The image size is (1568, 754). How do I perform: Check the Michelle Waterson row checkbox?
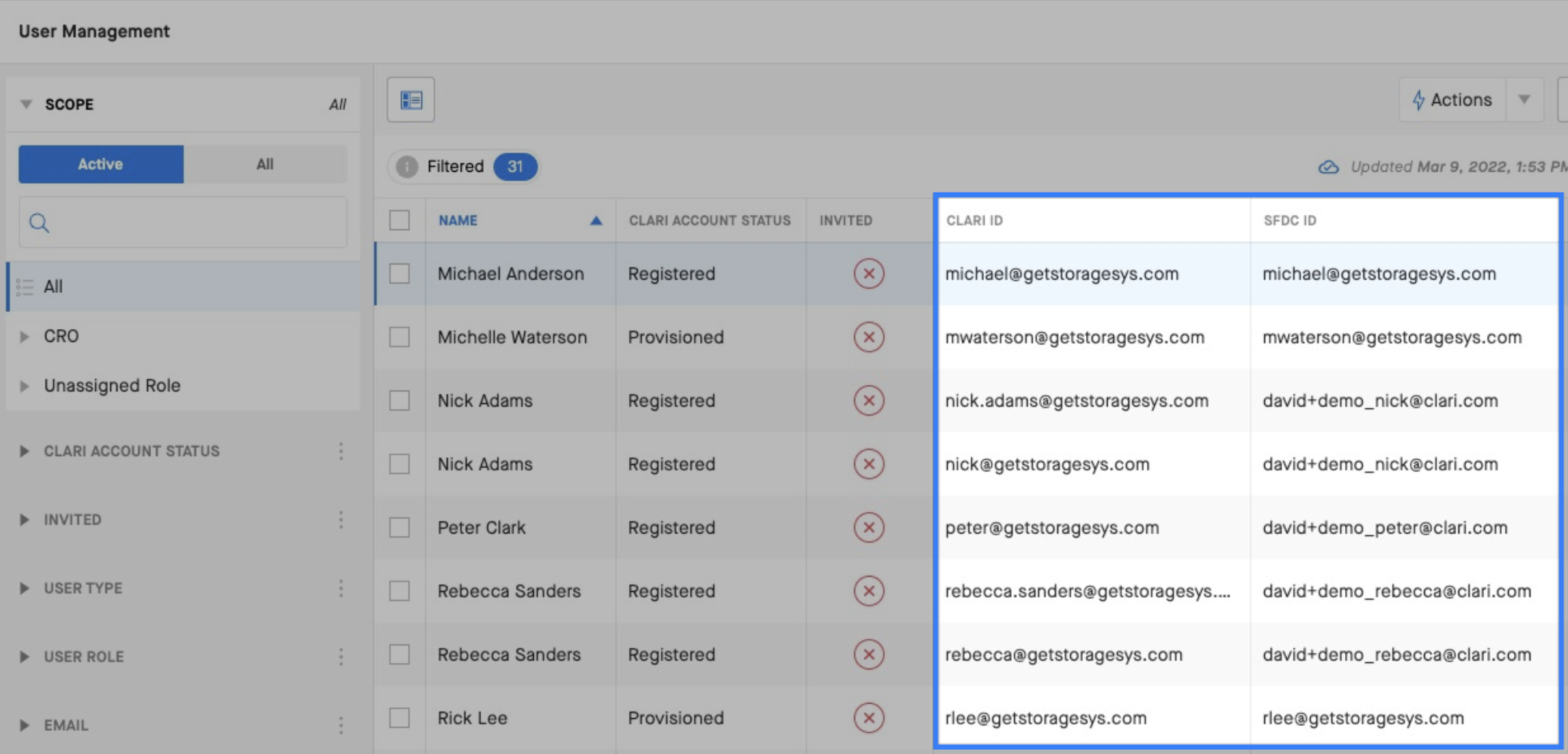pyautogui.click(x=400, y=337)
